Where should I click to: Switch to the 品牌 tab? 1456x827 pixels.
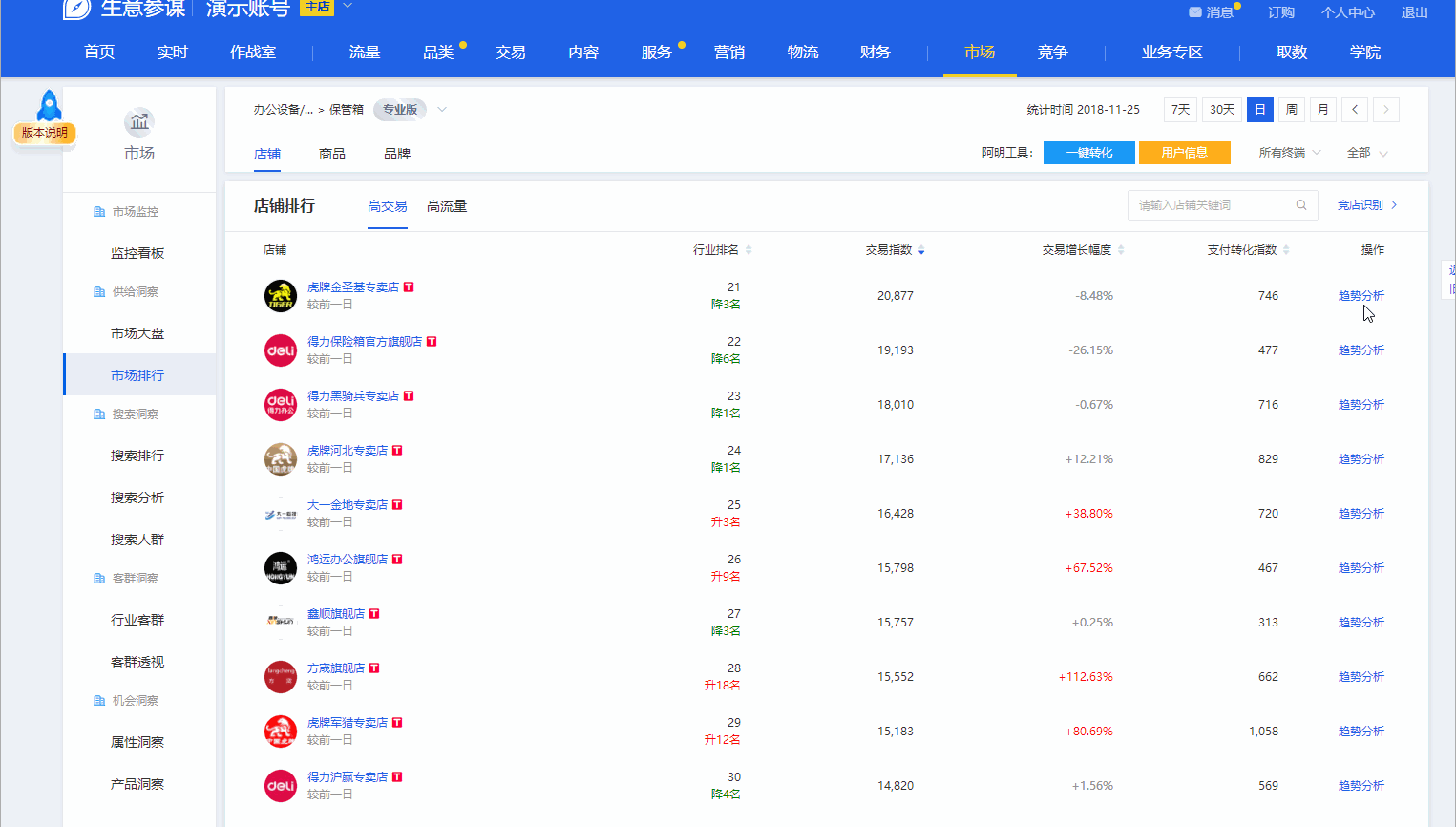[x=397, y=154]
